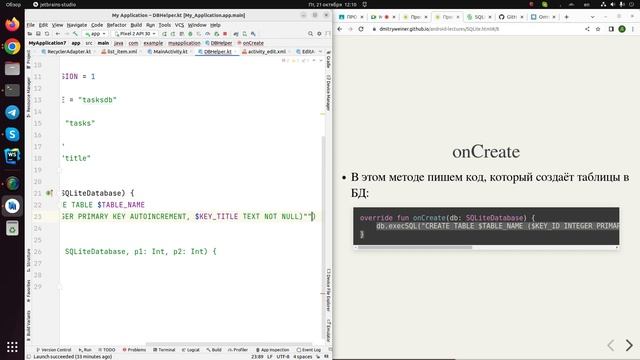The width and height of the screenshot is (640, 360).
Task: Go to the previous slide arrow
Action: (611, 345)
